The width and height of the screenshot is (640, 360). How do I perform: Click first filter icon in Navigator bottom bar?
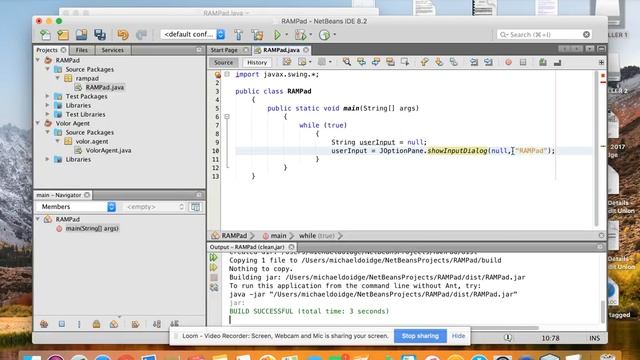(44, 324)
